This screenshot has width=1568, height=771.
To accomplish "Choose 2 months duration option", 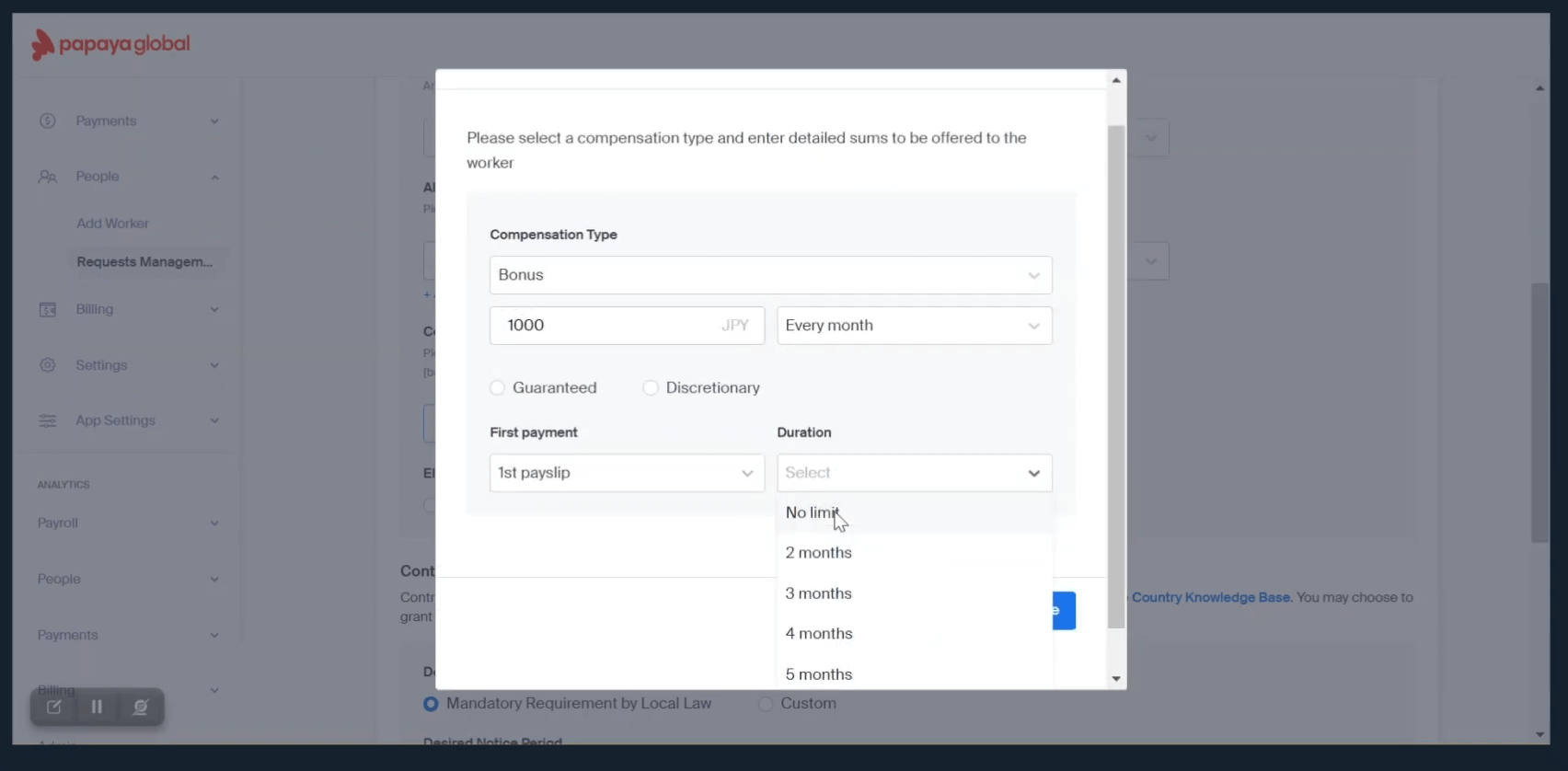I will coord(915,553).
